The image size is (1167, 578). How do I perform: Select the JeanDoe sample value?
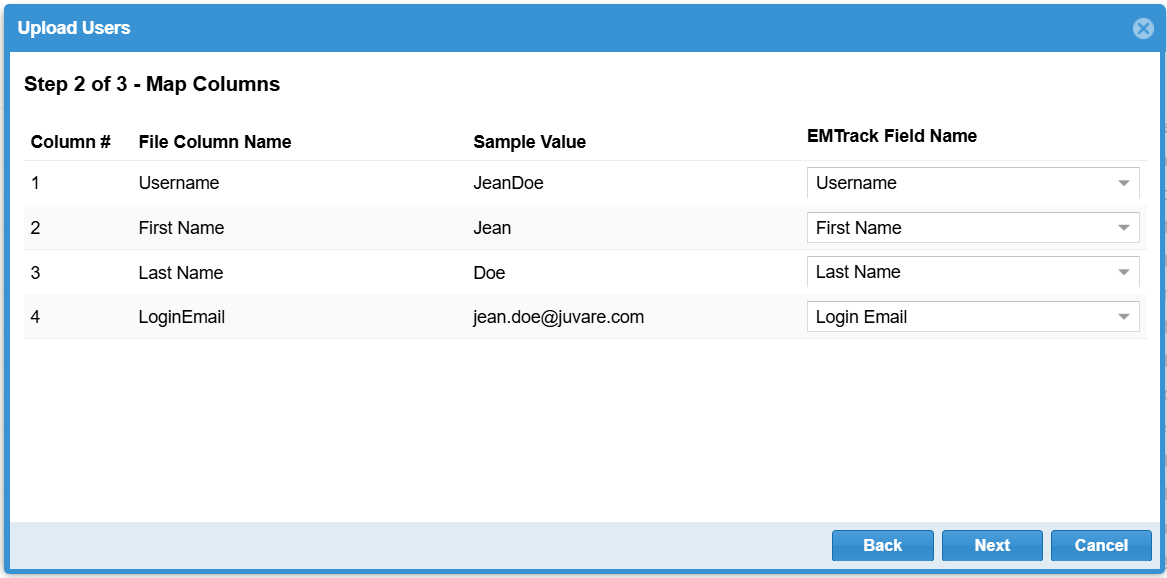(509, 183)
